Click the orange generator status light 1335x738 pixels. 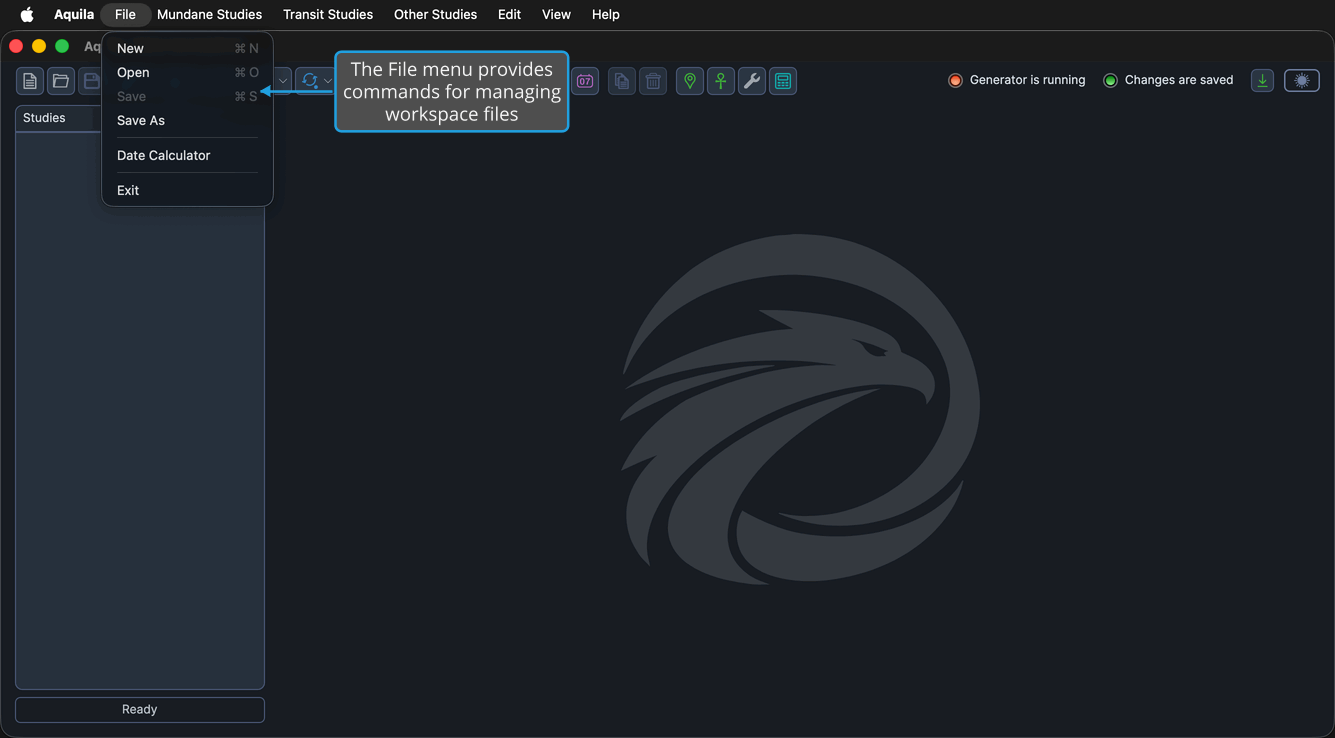click(x=955, y=80)
